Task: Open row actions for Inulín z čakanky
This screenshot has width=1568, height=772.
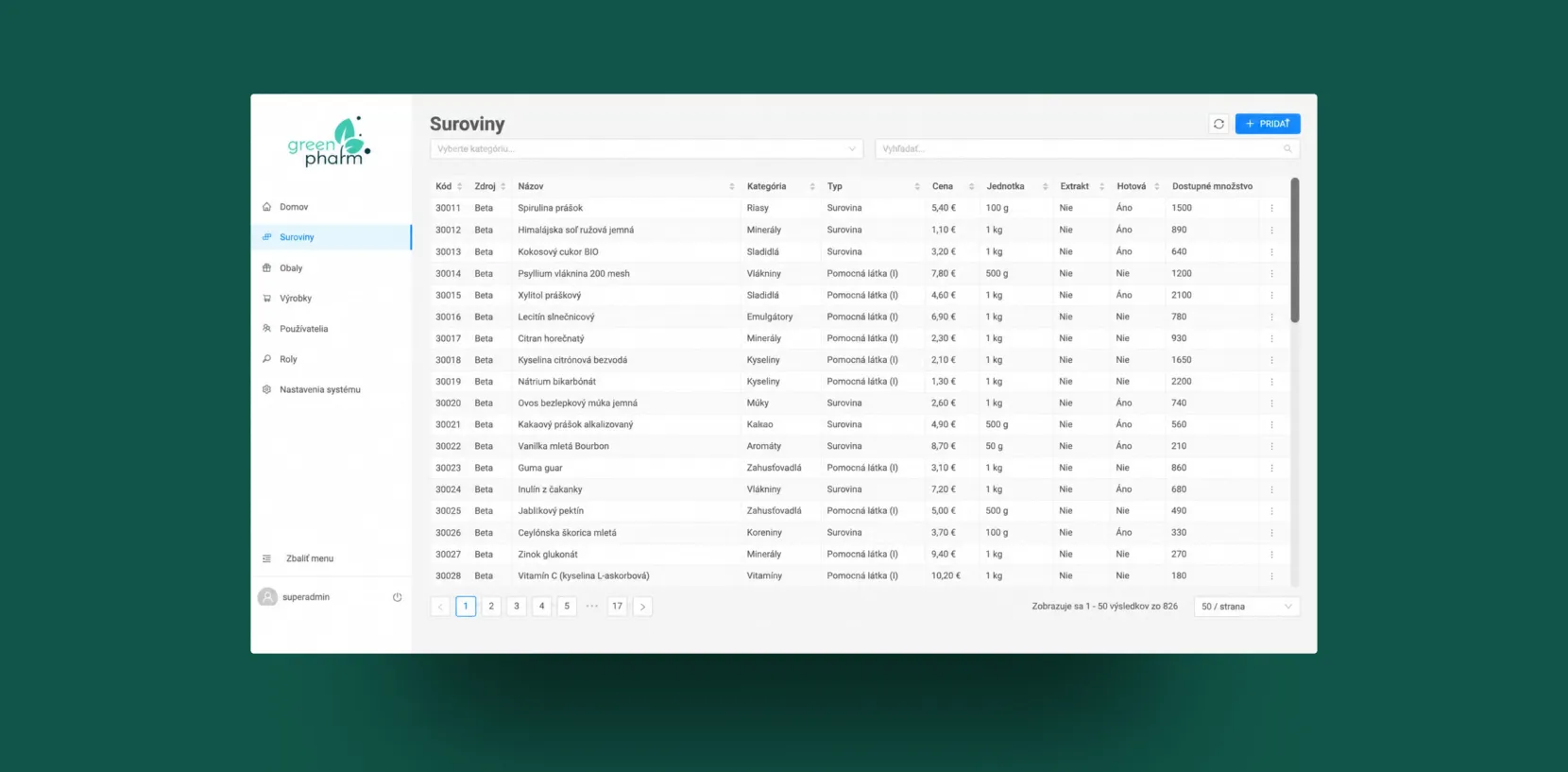Action: (x=1271, y=489)
